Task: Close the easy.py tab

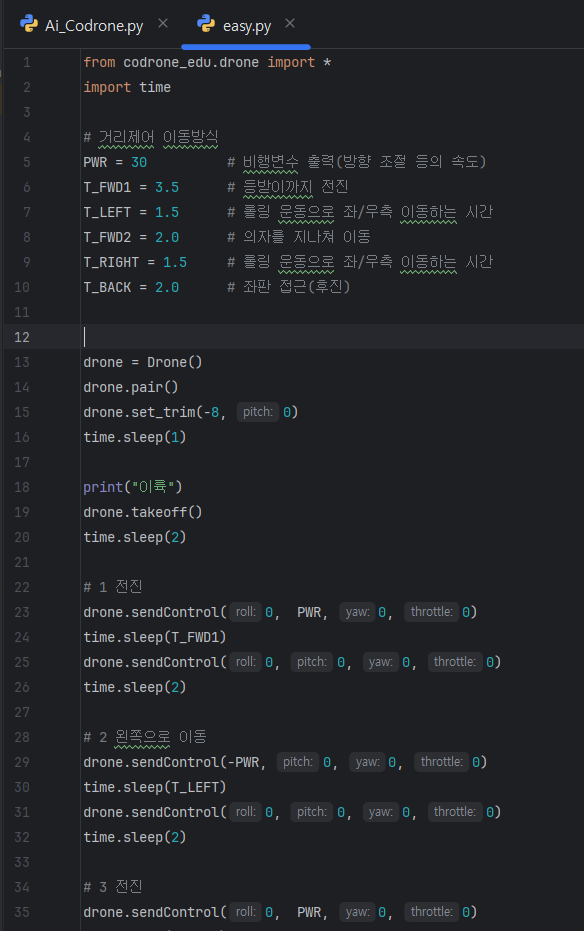Action: click(x=290, y=23)
